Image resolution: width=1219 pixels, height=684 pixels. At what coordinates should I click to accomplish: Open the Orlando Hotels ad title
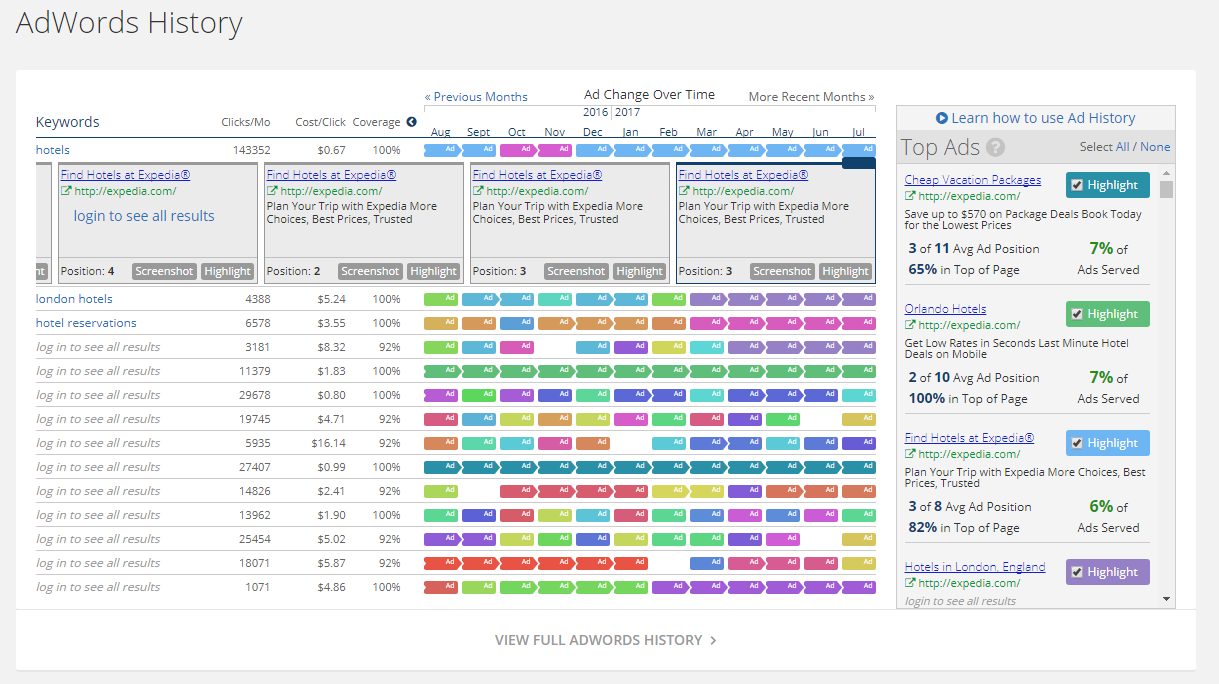945,309
